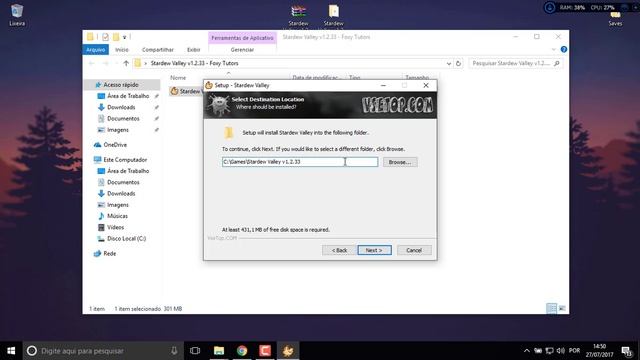Open the Windows Start menu
Screen dimensions: 640x360
[11, 351]
